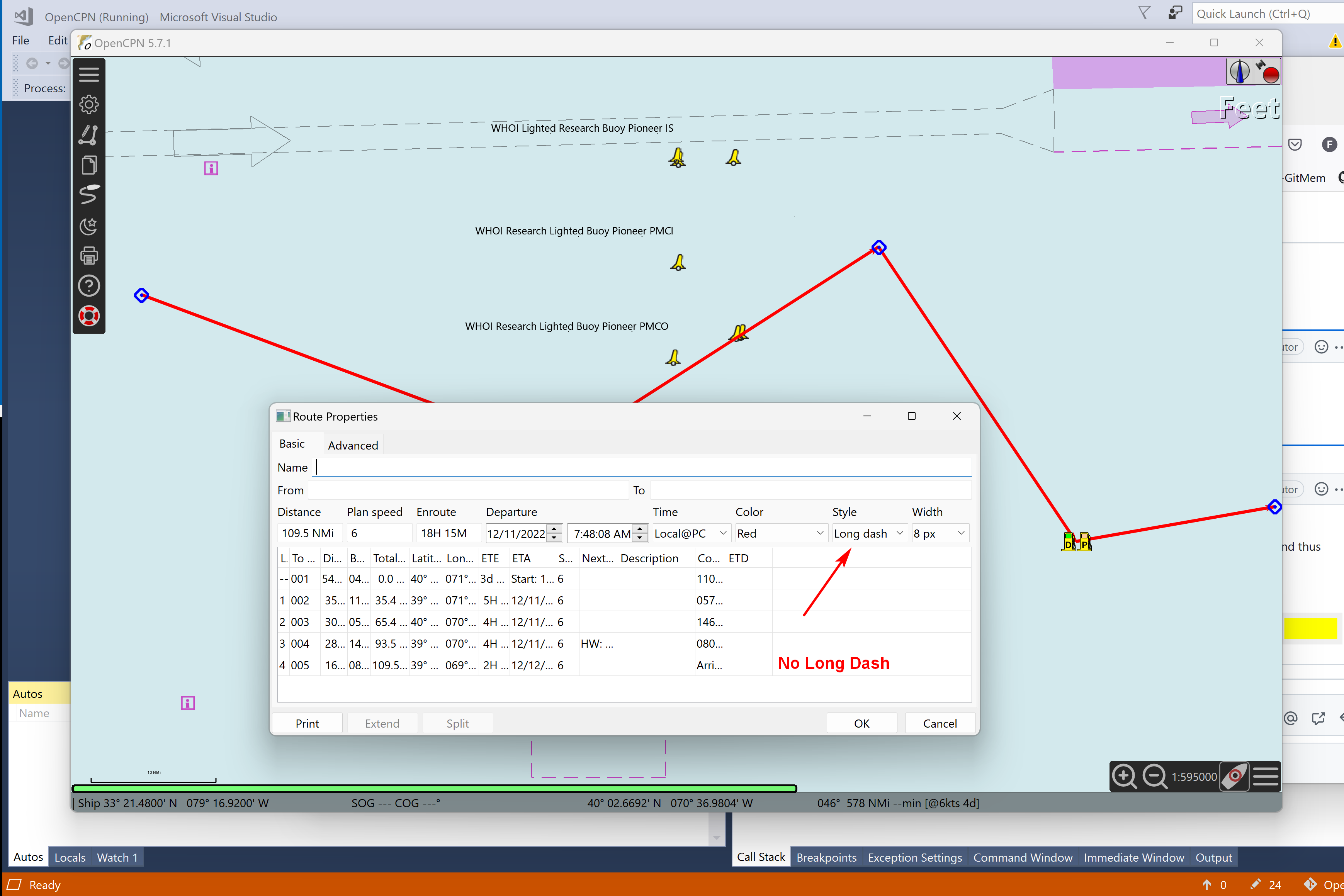Click the Print button
1344x896 pixels.
[307, 723]
